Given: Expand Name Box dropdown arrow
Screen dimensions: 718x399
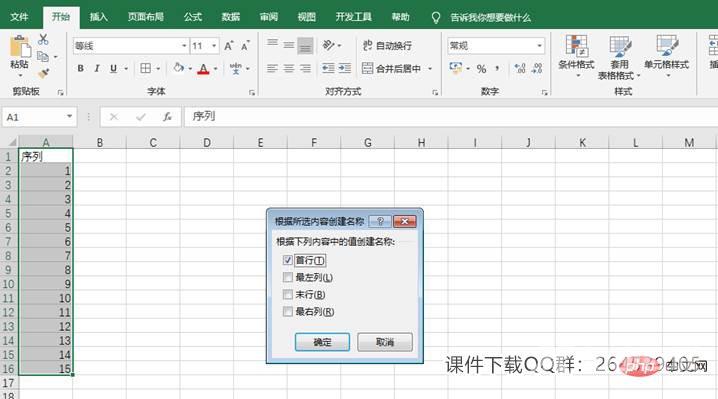Looking at the screenshot, I should [x=70, y=116].
